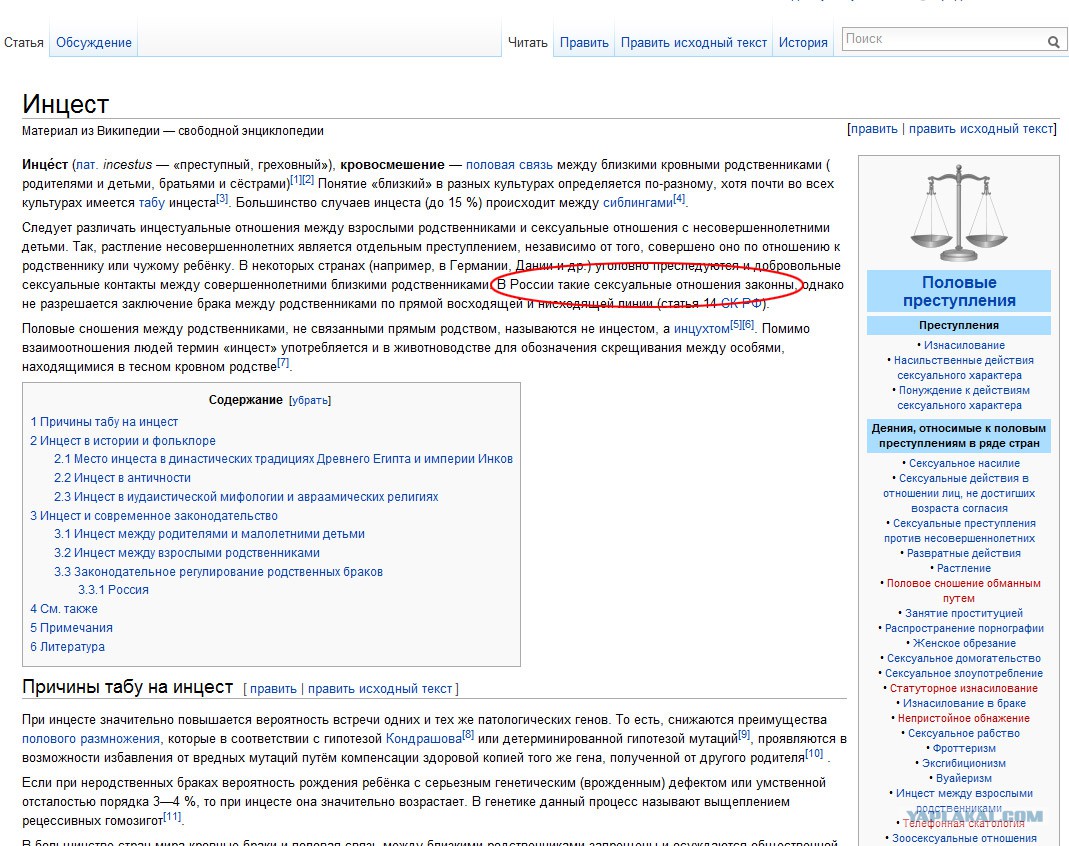Click the Изнасилование sidebar link
The height and width of the screenshot is (846, 1069).
coord(964,345)
